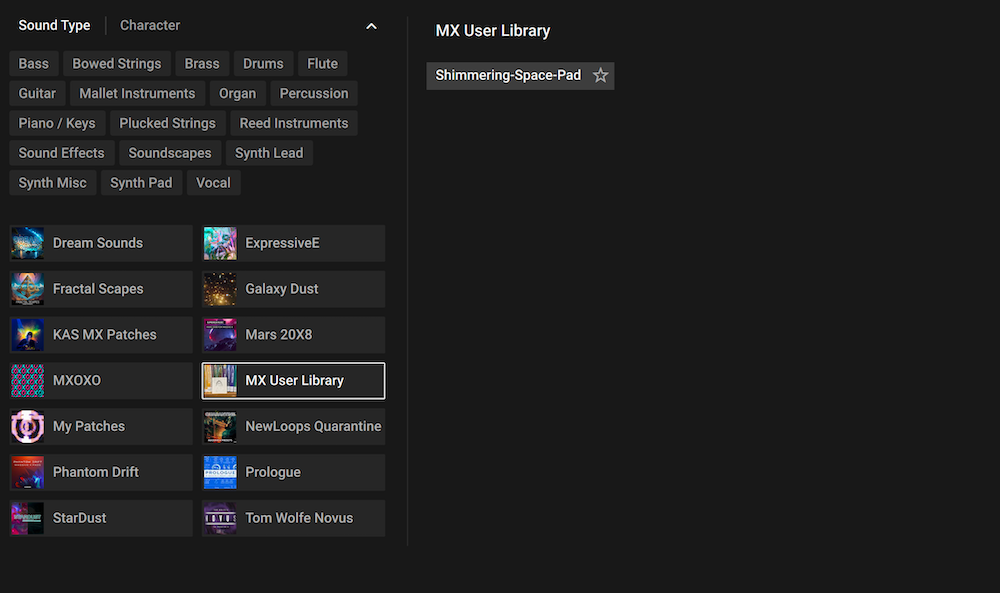The height and width of the screenshot is (593, 1000).
Task: Favorite the Shimmering-Space-Pad preset star
Action: coord(600,75)
